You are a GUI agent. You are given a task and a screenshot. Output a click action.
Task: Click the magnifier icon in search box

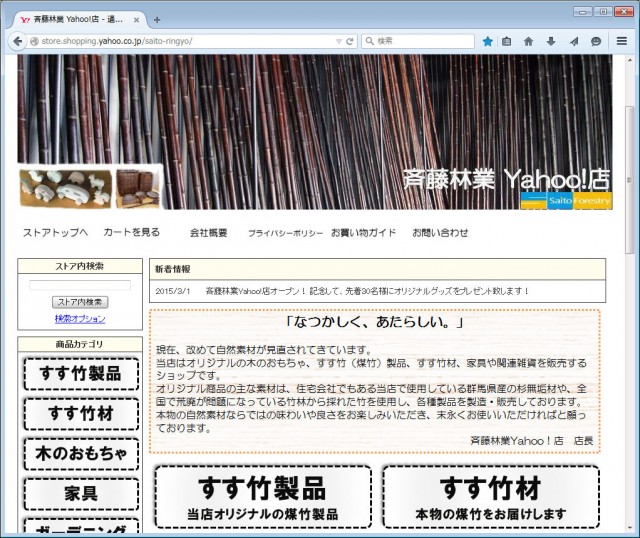pos(369,41)
